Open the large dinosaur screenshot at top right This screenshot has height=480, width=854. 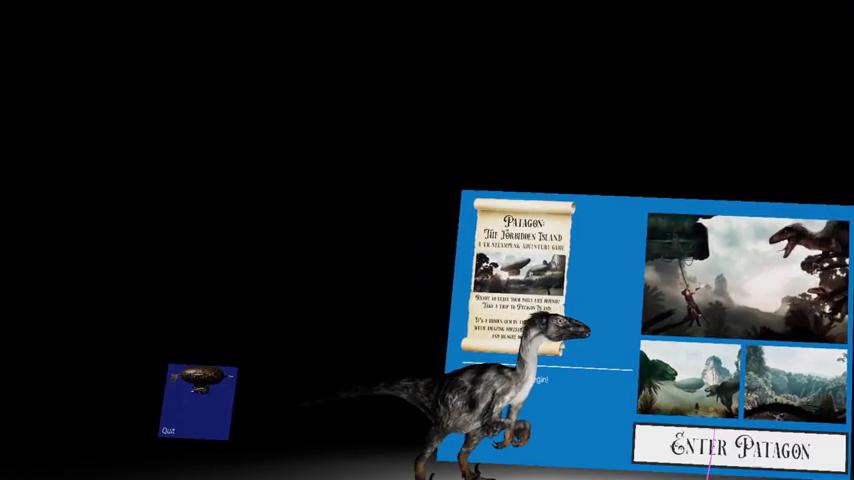point(746,273)
